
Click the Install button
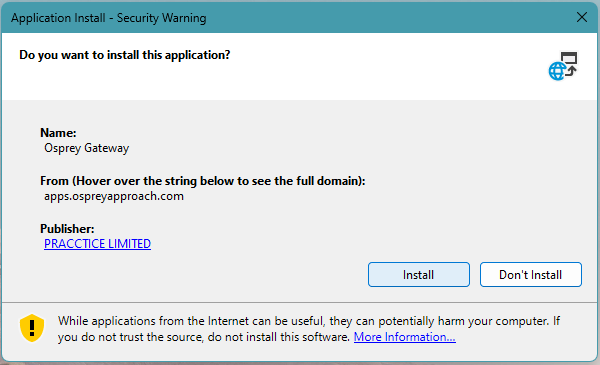(x=419, y=274)
